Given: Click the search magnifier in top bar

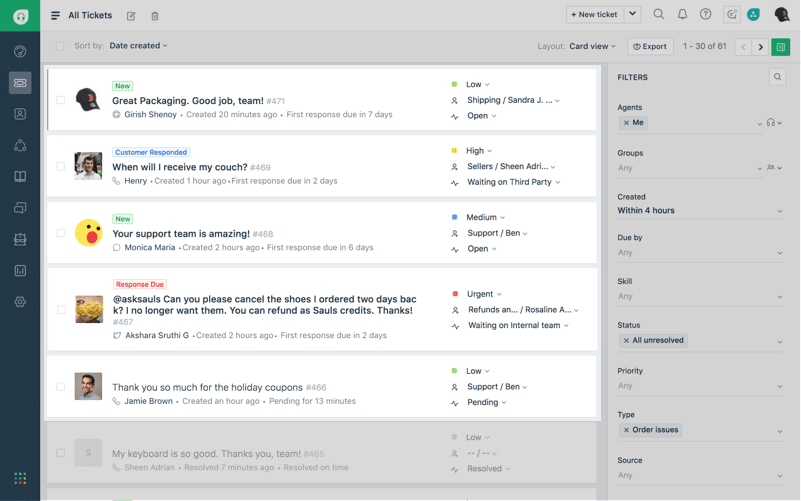Looking at the screenshot, I should [658, 15].
